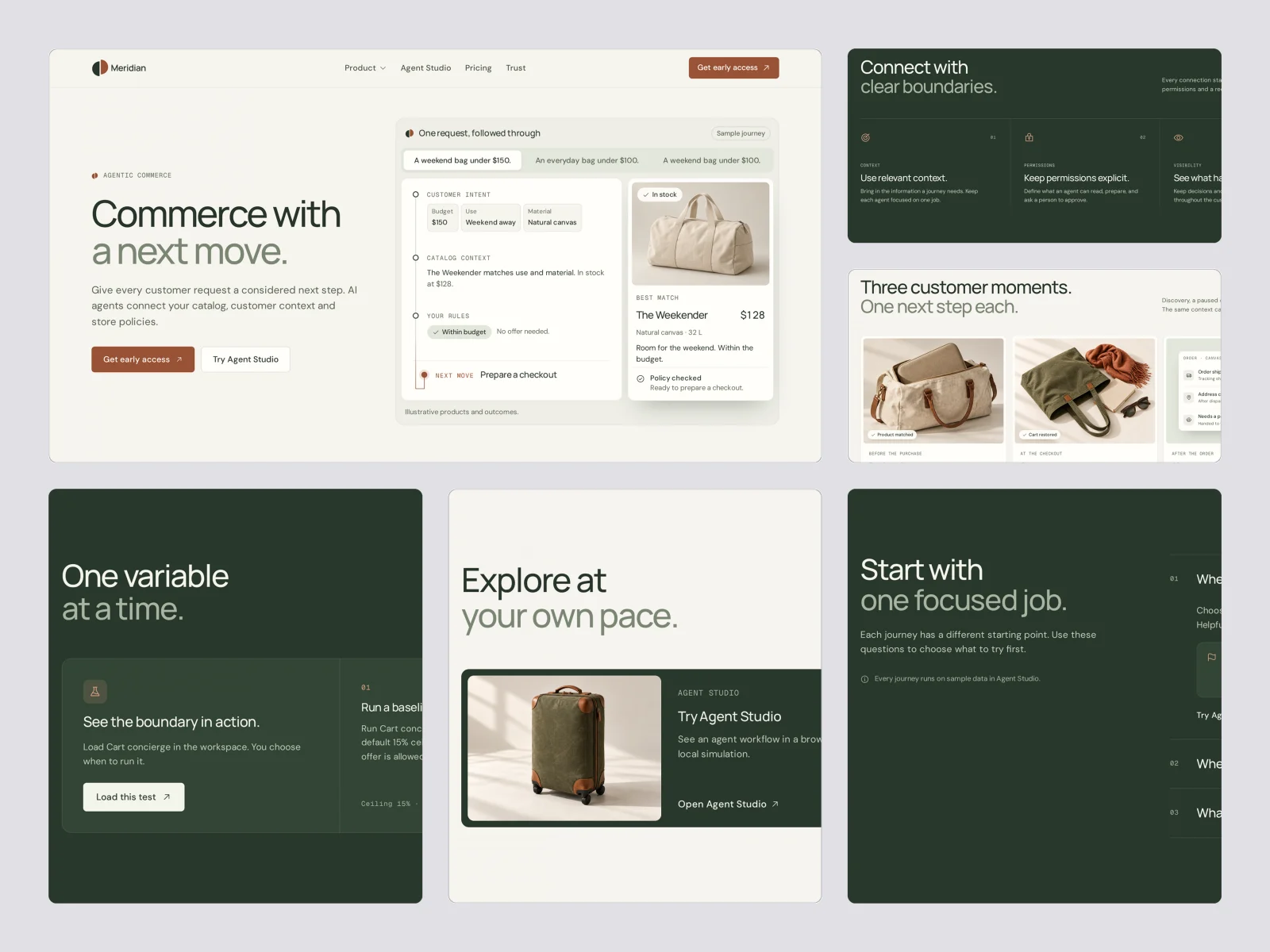Viewport: 1270px width, 952px height.
Task: Click the Meridian logo icon
Action: (x=99, y=68)
